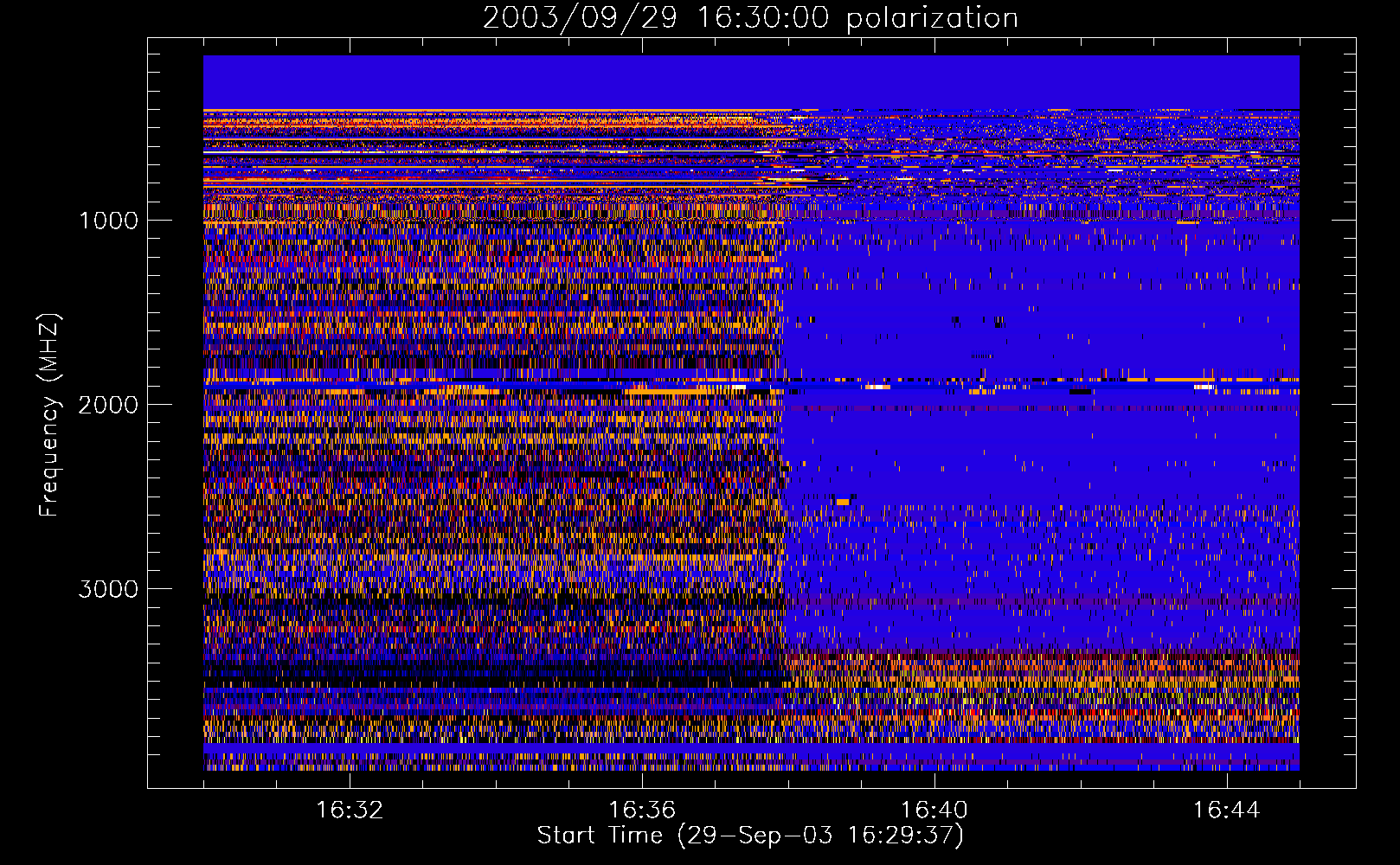Click the 16:36 time tick label

pyautogui.click(x=642, y=811)
